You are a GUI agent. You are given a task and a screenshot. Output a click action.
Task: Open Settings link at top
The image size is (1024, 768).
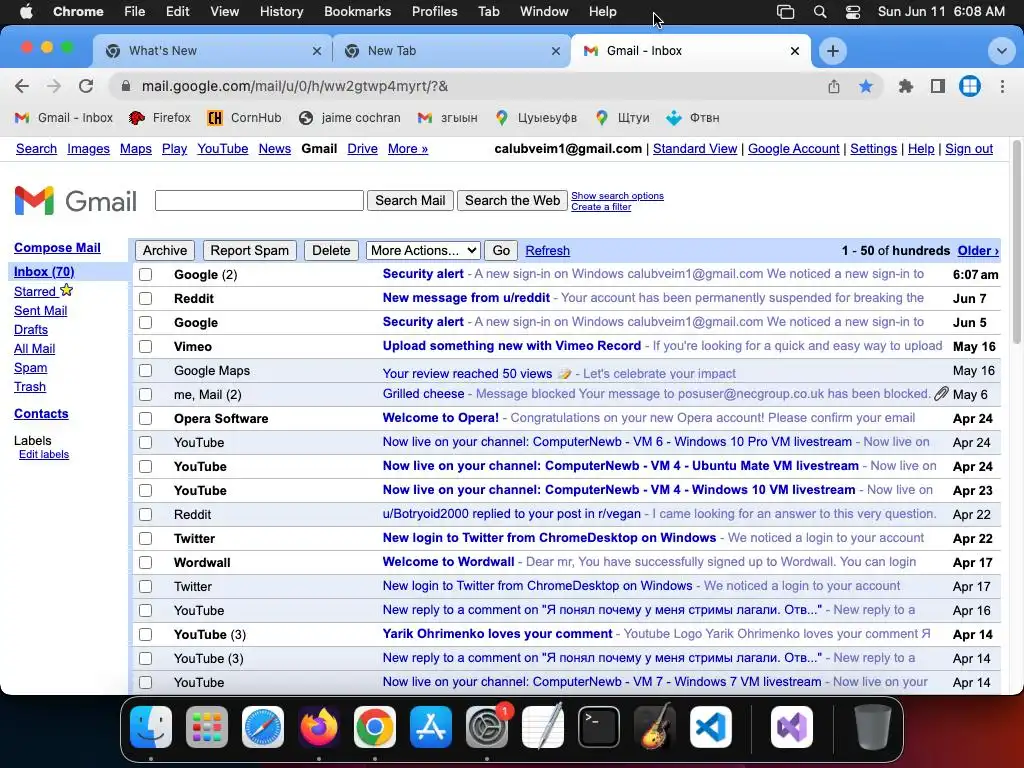tap(873, 148)
